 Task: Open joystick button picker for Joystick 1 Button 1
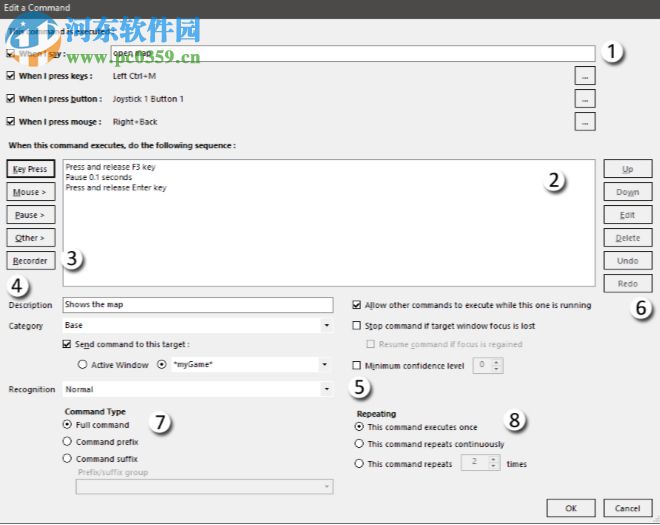pos(585,99)
